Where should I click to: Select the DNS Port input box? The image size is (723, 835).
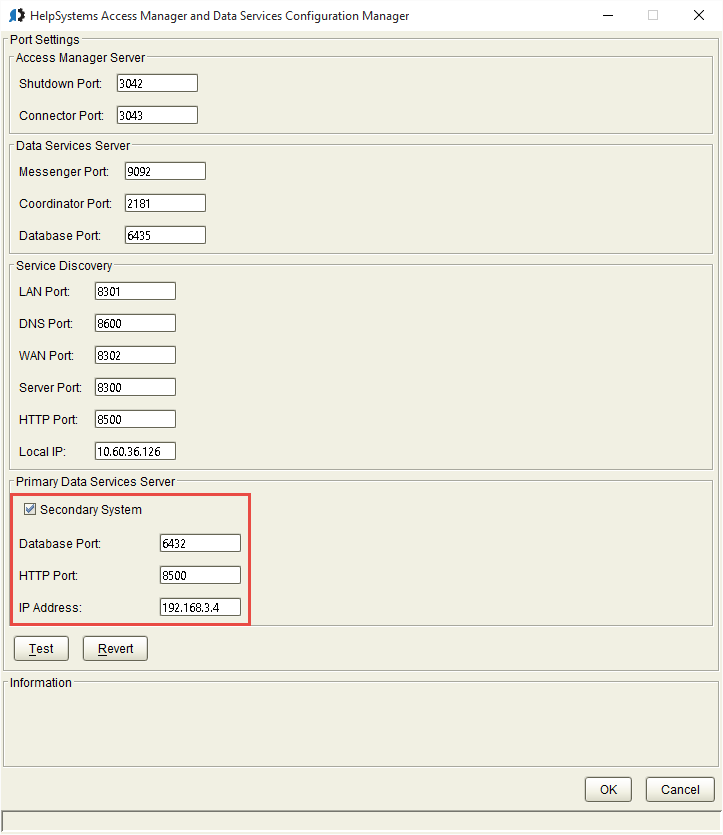tap(135, 323)
